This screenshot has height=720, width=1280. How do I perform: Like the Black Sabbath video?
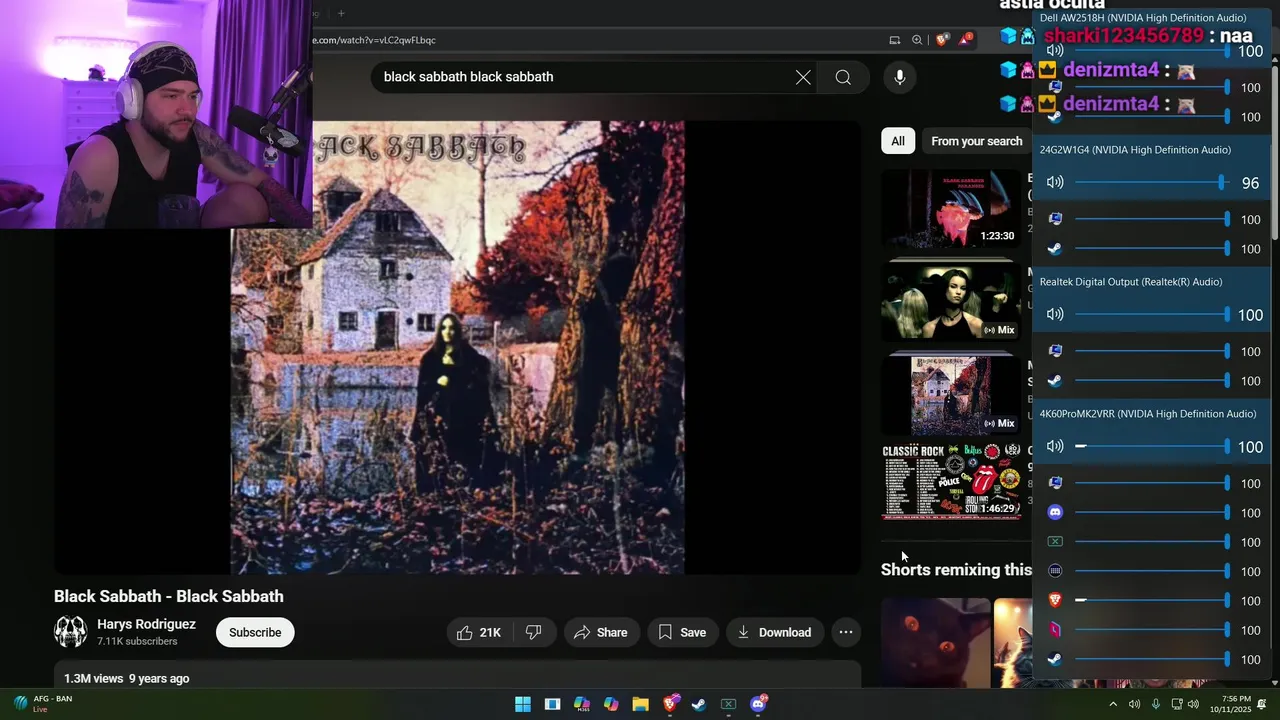click(x=479, y=632)
